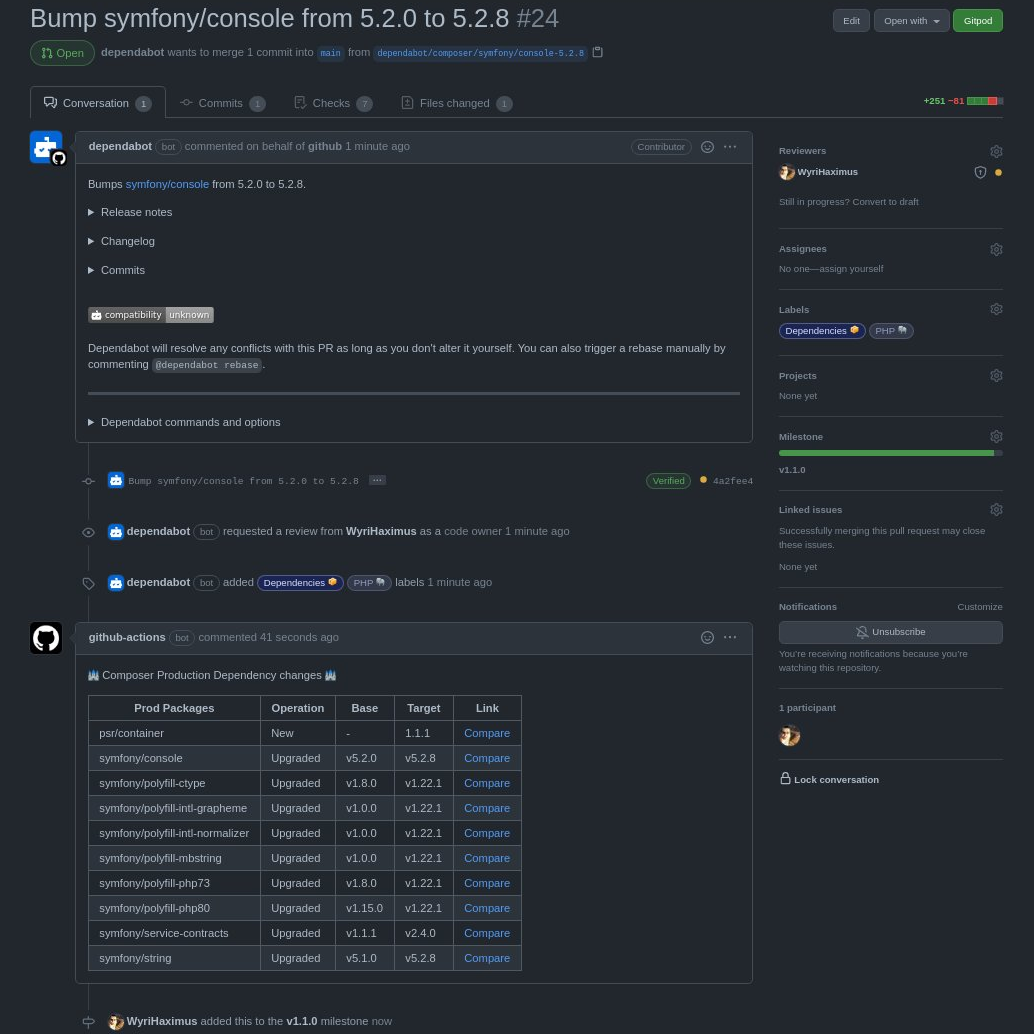The height and width of the screenshot is (1034, 1034).
Task: Click the Dependencies label in the timeline event
Action: tap(300, 583)
